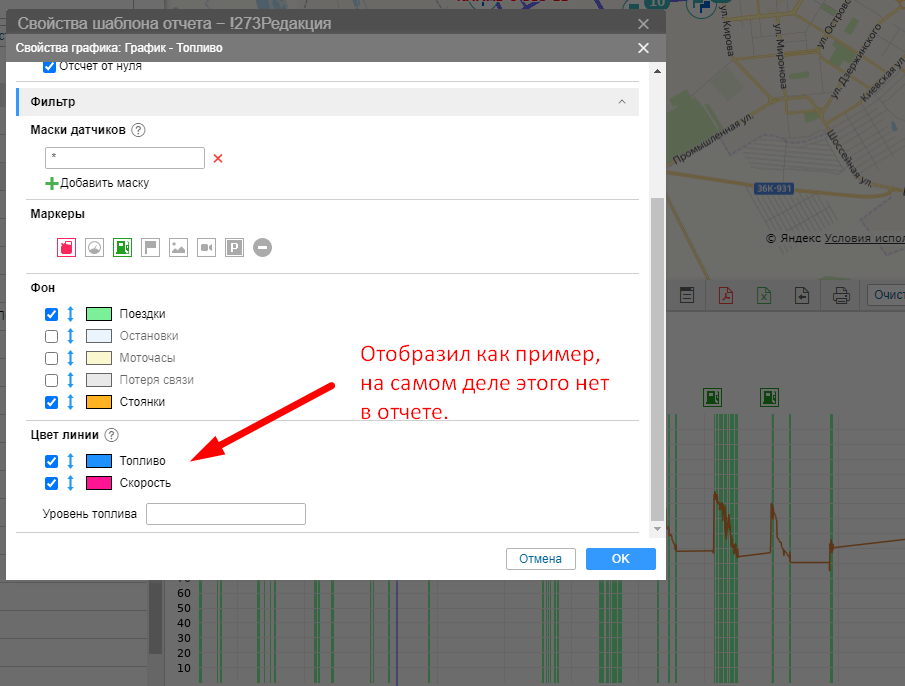Screen dimensions: 905x686
Task: Select the fuel canister marker icon
Action: click(x=67, y=247)
